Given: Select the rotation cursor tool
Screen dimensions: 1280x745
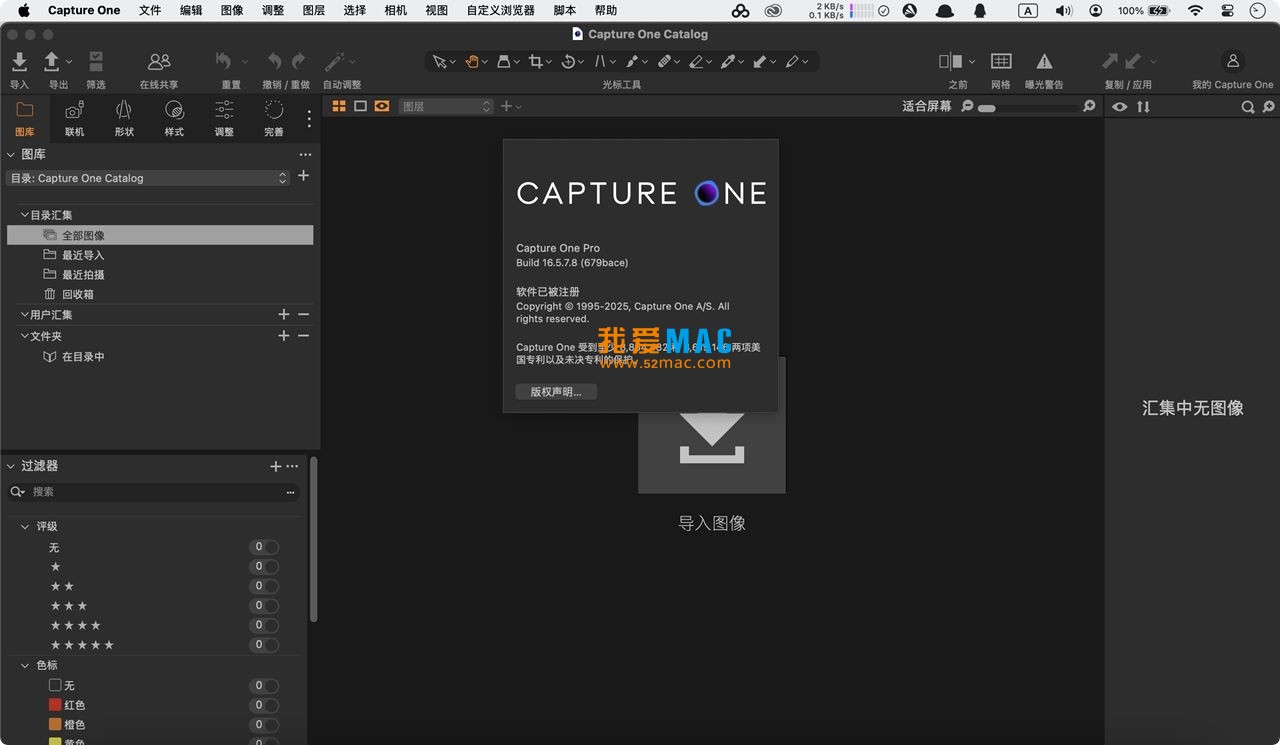Looking at the screenshot, I should tap(568, 62).
